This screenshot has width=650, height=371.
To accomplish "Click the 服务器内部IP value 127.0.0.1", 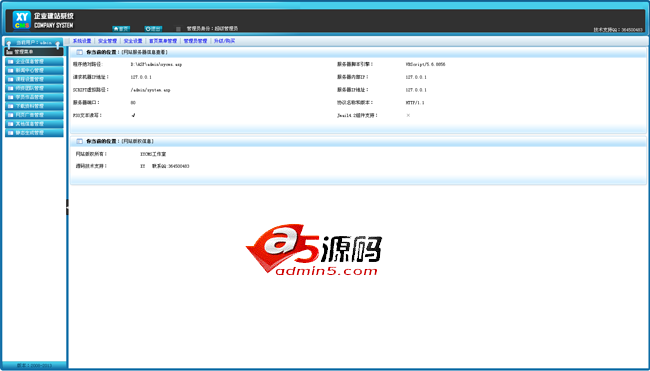I will (416, 77).
